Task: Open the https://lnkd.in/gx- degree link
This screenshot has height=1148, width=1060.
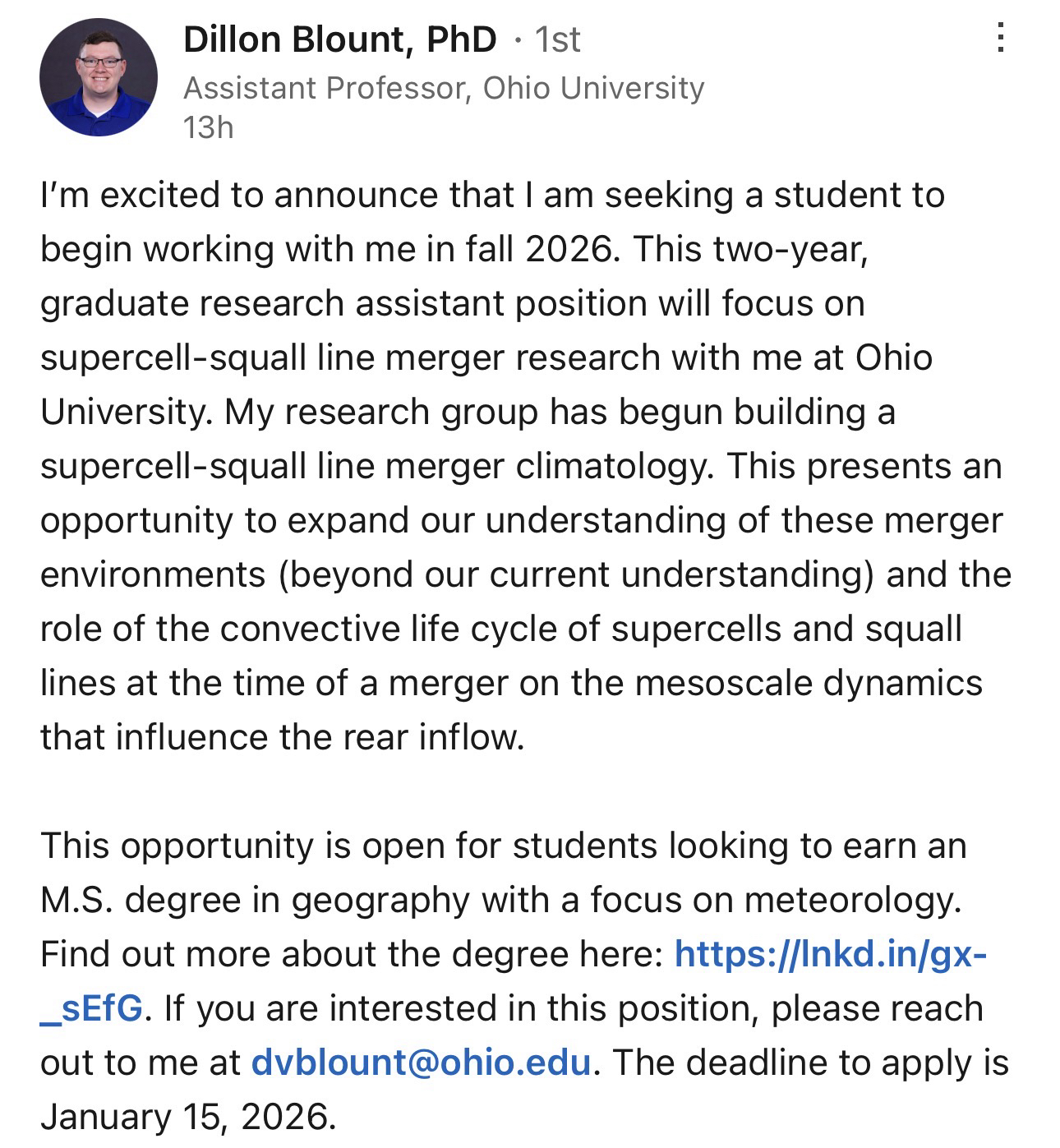Action: coord(830,954)
